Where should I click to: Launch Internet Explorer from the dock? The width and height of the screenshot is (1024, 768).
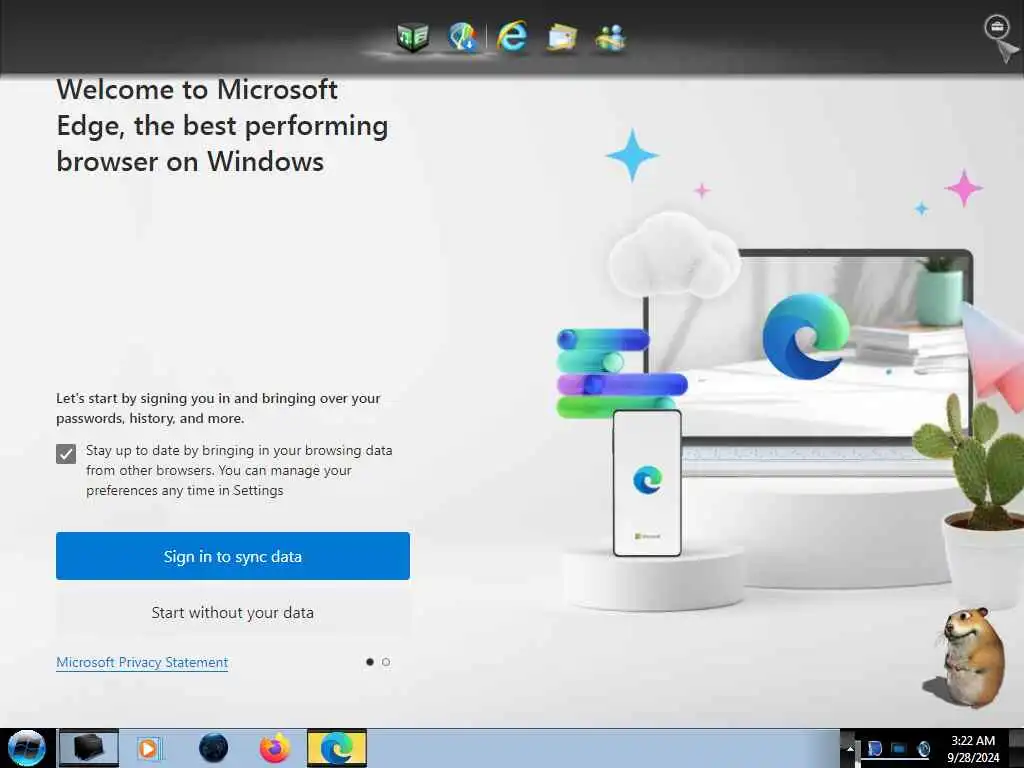tap(512, 37)
